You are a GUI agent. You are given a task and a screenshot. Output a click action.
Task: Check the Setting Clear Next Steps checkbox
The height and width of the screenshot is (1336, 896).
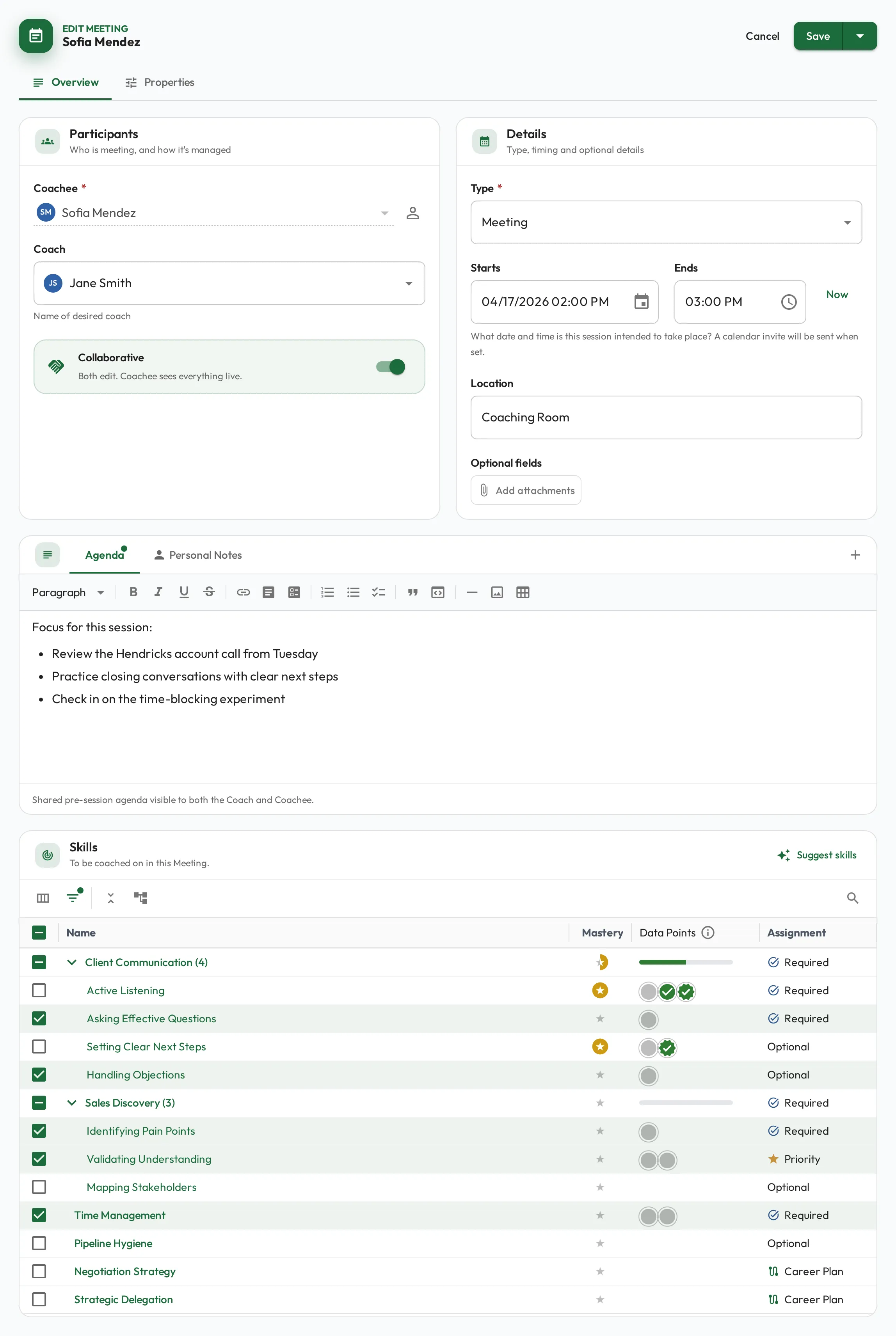click(39, 1046)
